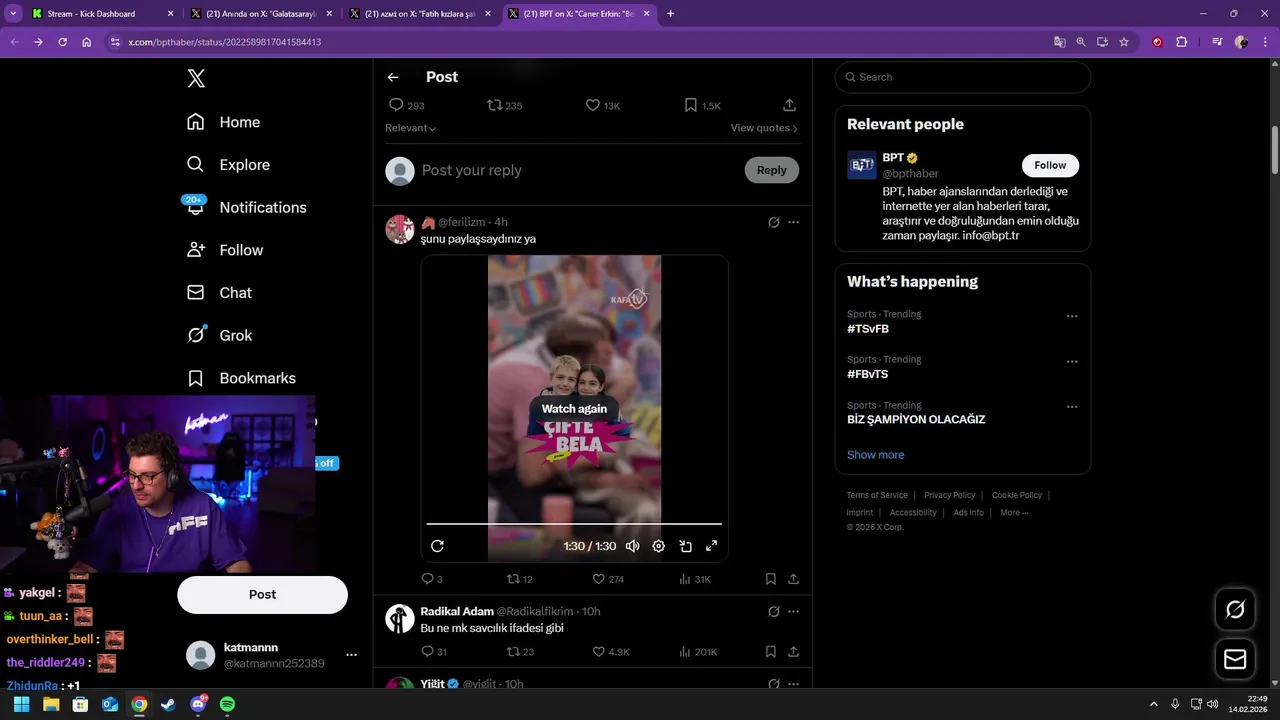Reply to Radikal Adam post with 31 replies
Viewport: 1280px width, 720px height.
pos(434,652)
